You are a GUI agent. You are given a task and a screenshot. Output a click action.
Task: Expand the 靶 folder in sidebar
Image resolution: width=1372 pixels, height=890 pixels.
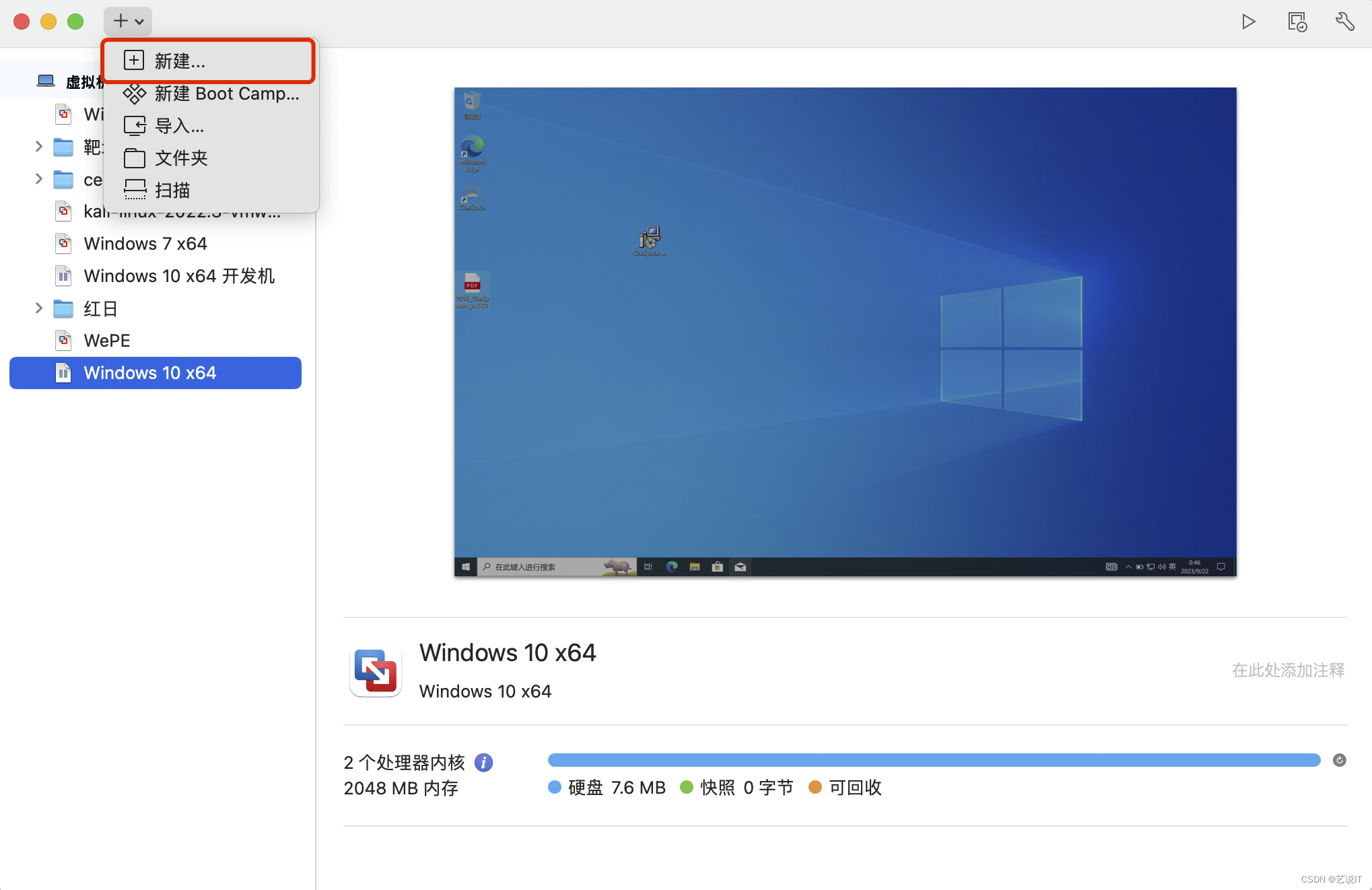(38, 146)
